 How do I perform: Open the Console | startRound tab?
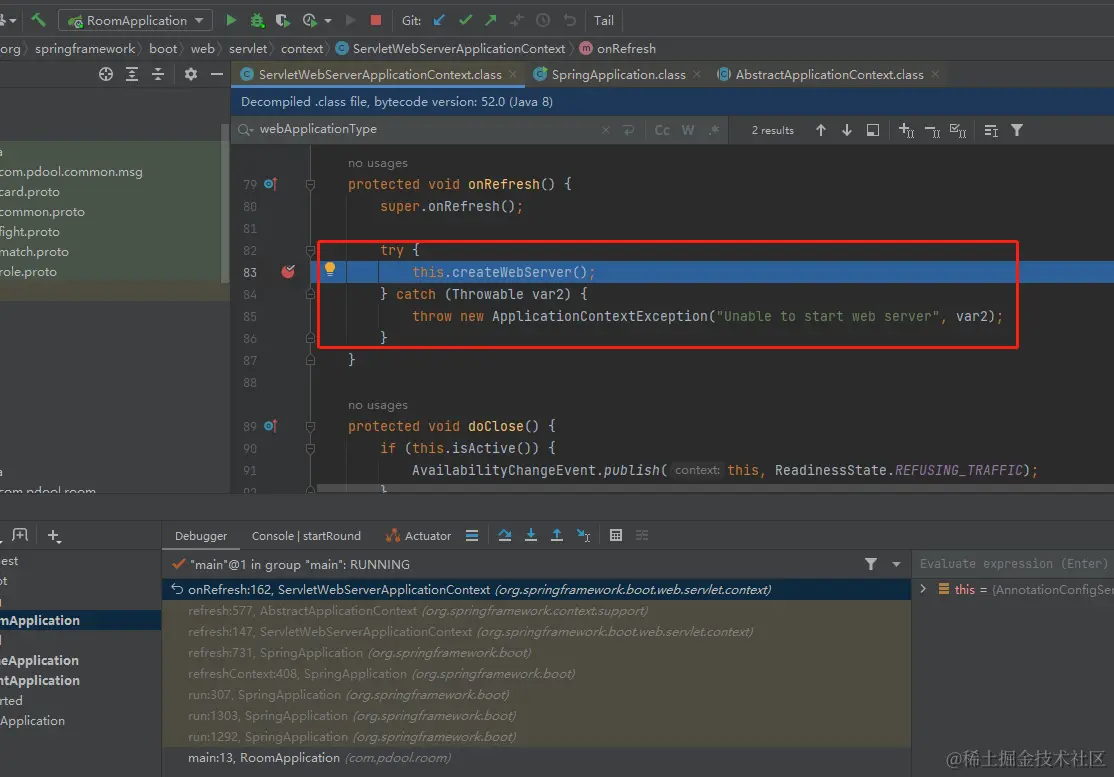tap(306, 536)
